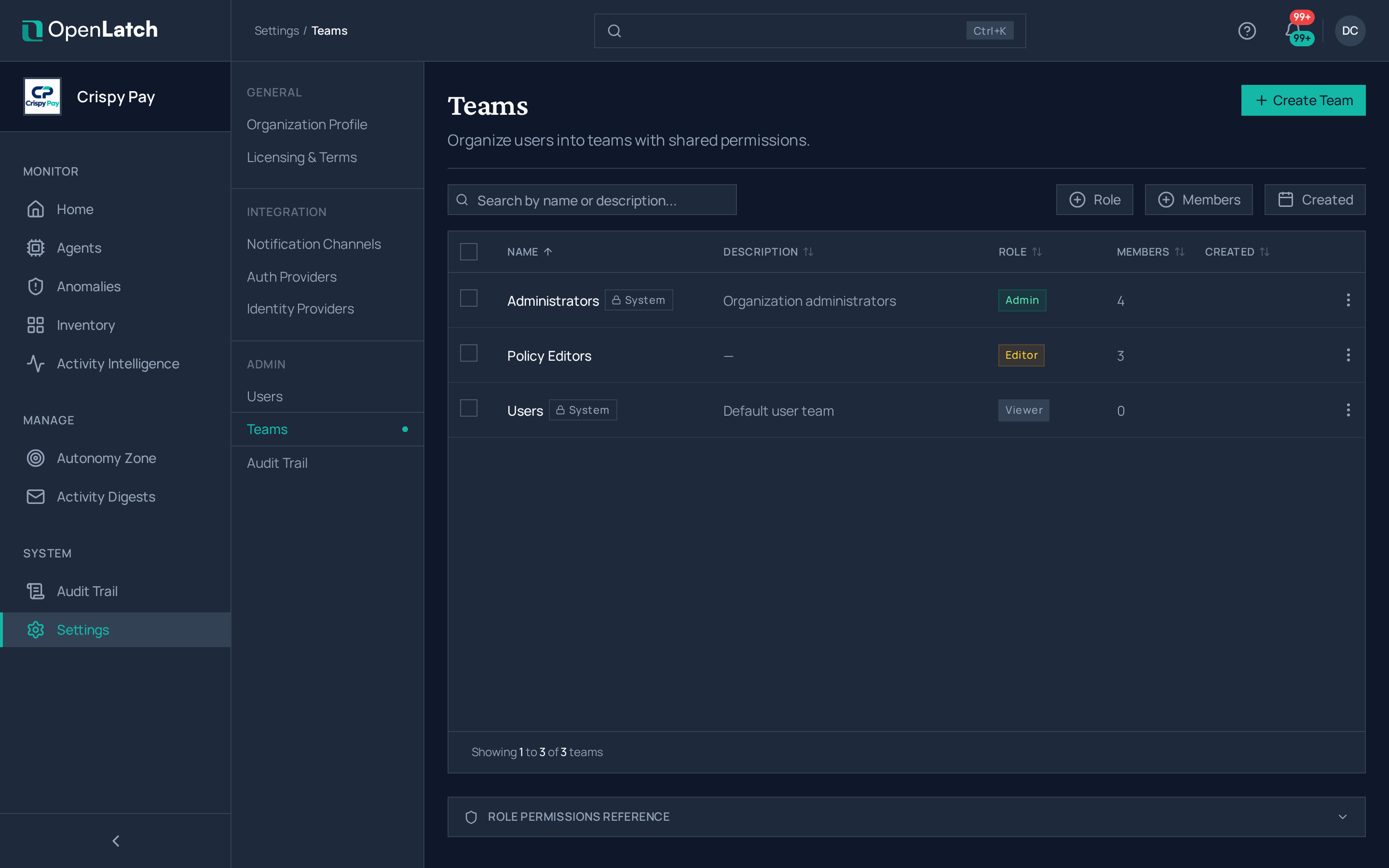Open Inventory in the sidebar
This screenshot has width=1389, height=868.
(x=116, y=325)
